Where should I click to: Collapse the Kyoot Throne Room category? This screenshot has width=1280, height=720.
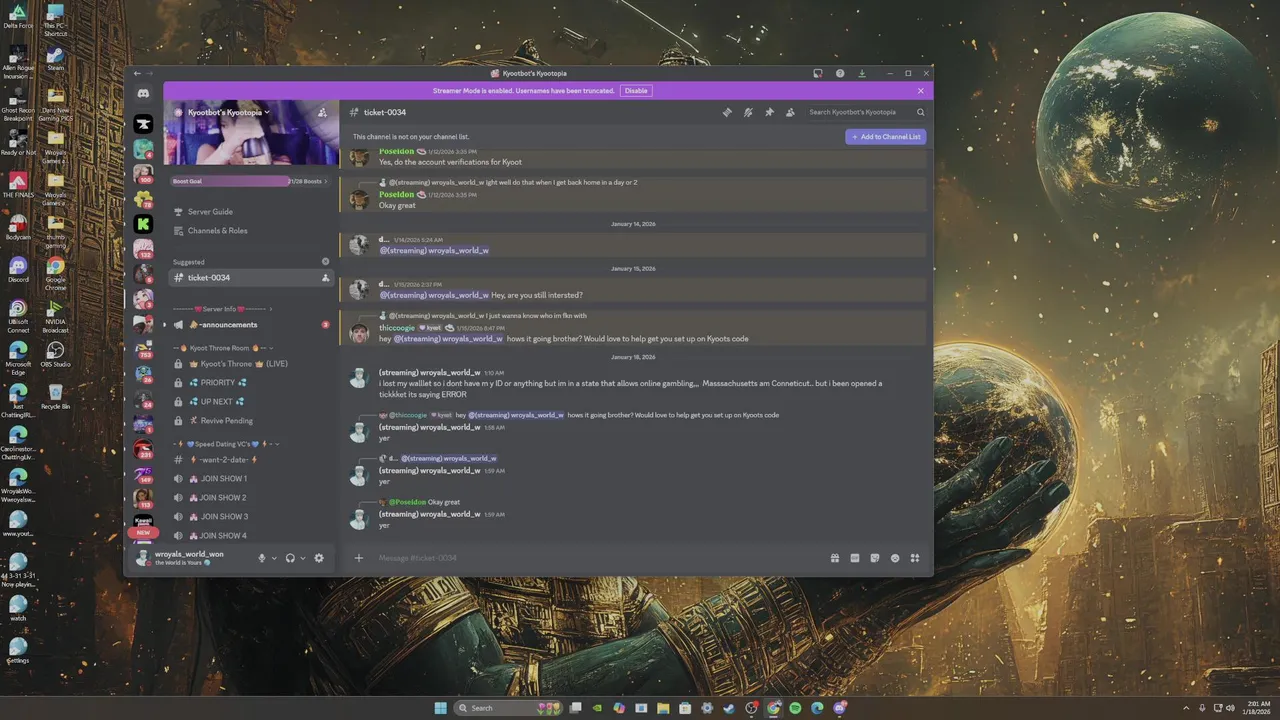(223, 348)
